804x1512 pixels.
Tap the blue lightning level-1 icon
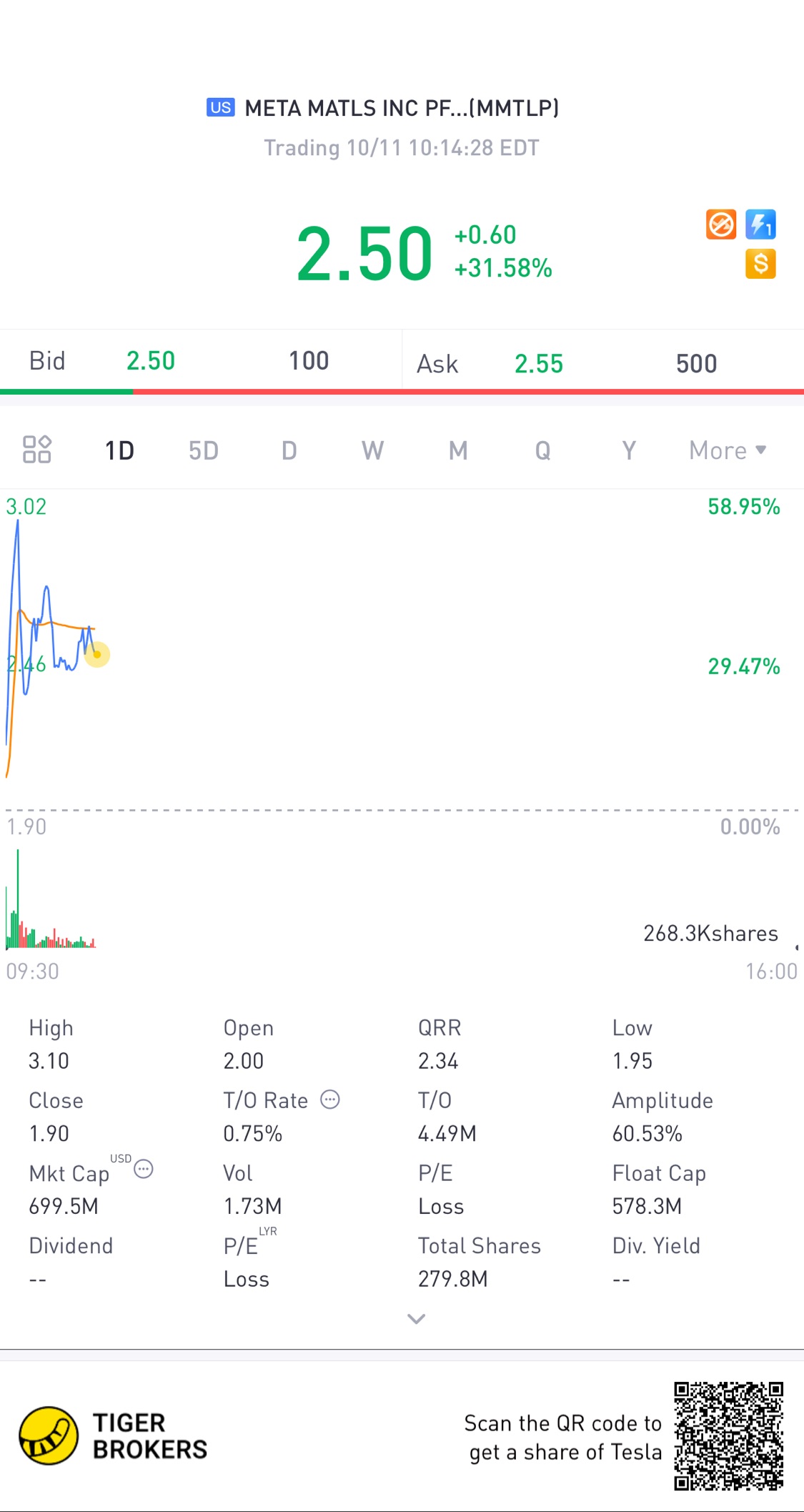click(x=760, y=224)
